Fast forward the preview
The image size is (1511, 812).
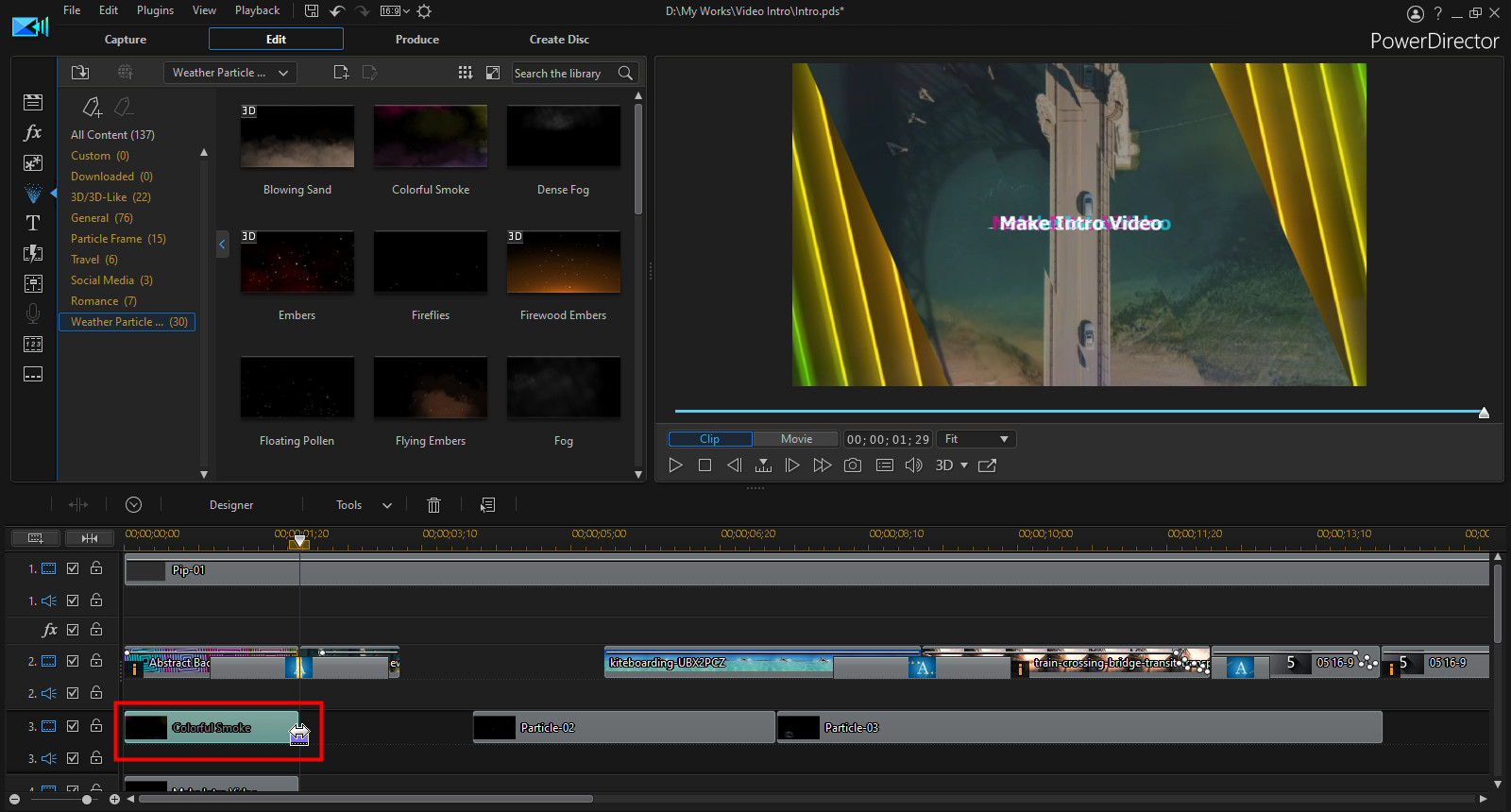click(823, 465)
